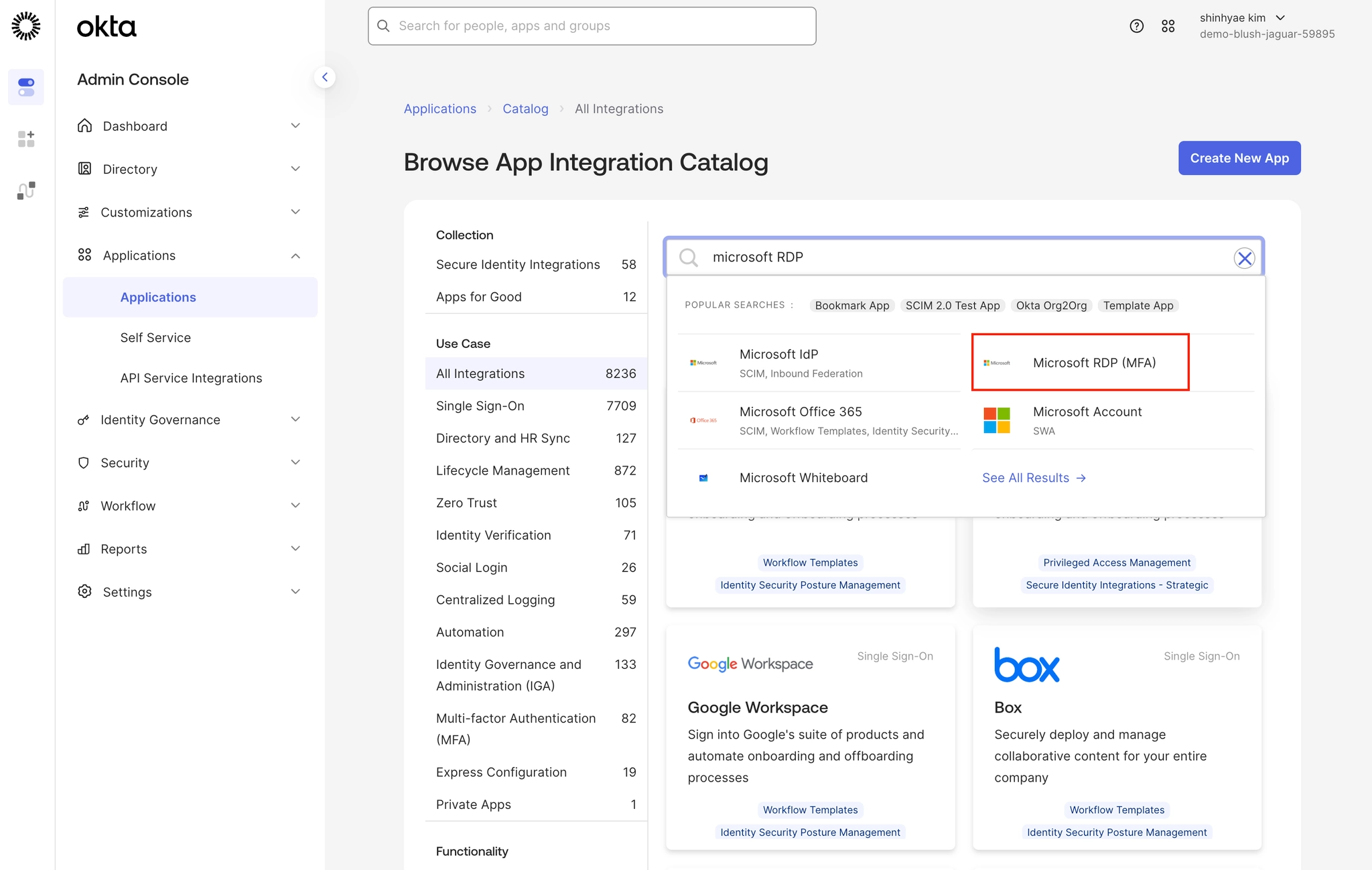The height and width of the screenshot is (870, 1372).
Task: Click the Customizations sliders icon
Action: pyautogui.click(x=84, y=212)
